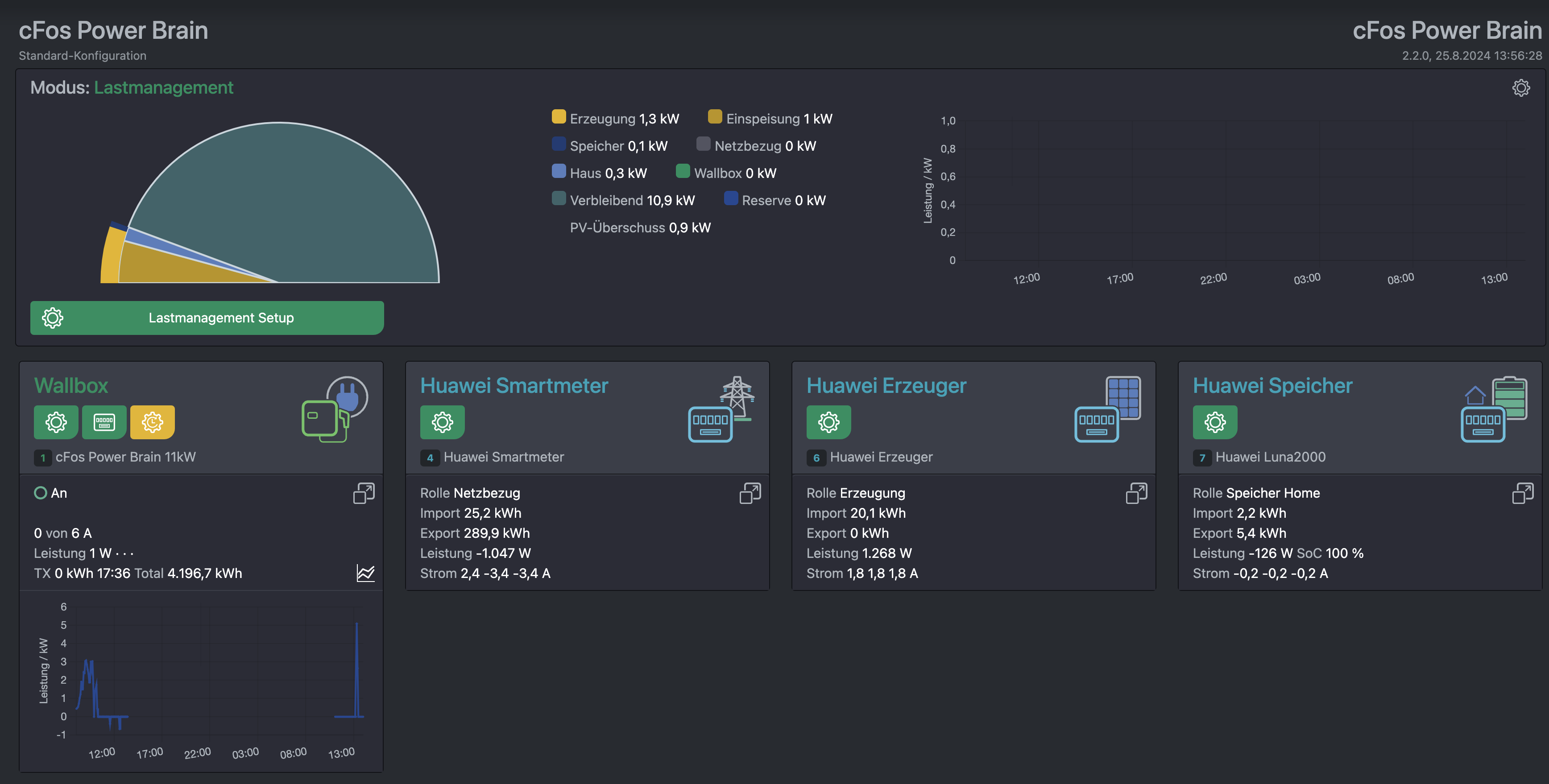1549x784 pixels.
Task: Click Einspeisung legend swatch
Action: coord(715,117)
